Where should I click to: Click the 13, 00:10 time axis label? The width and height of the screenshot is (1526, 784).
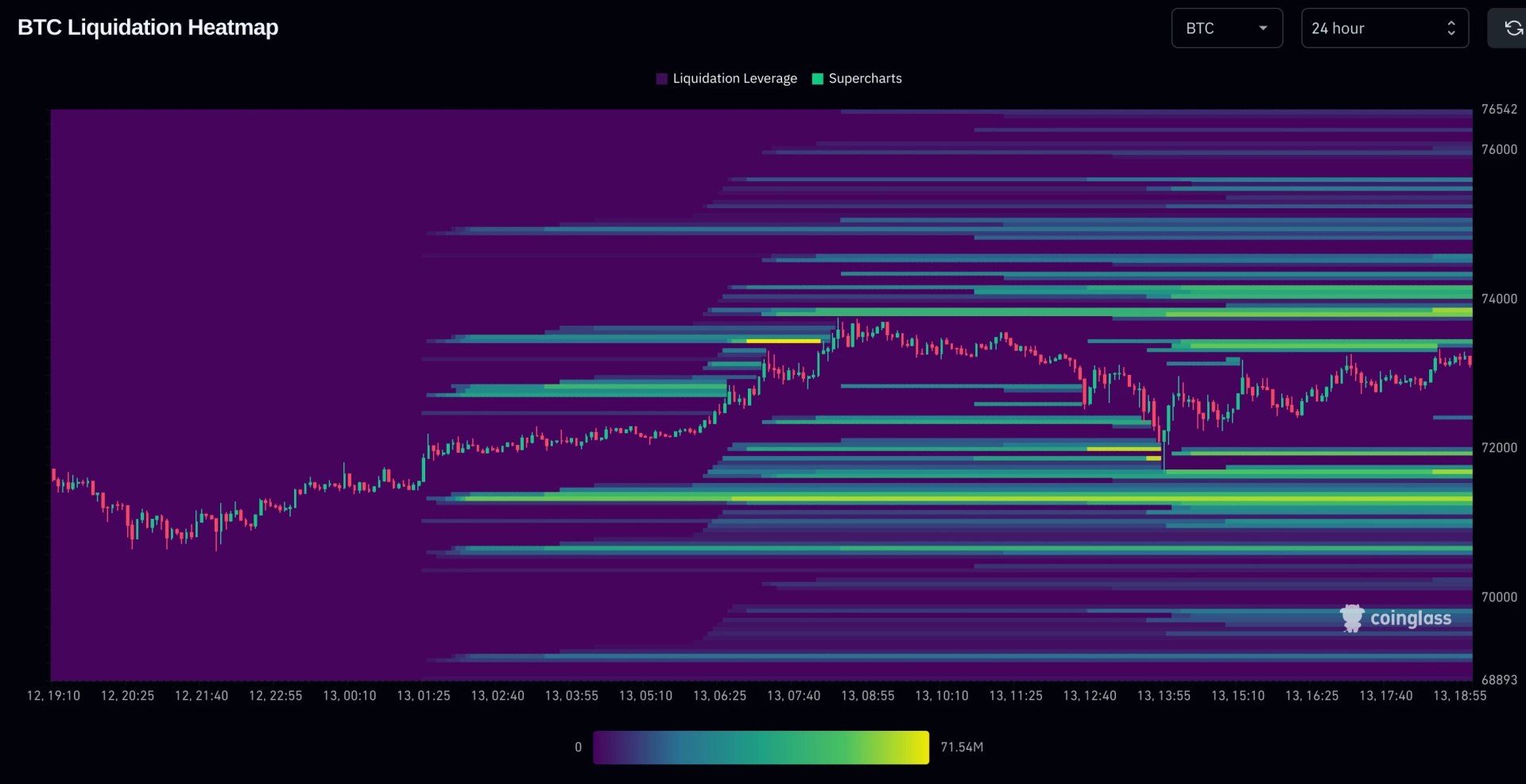[349, 696]
